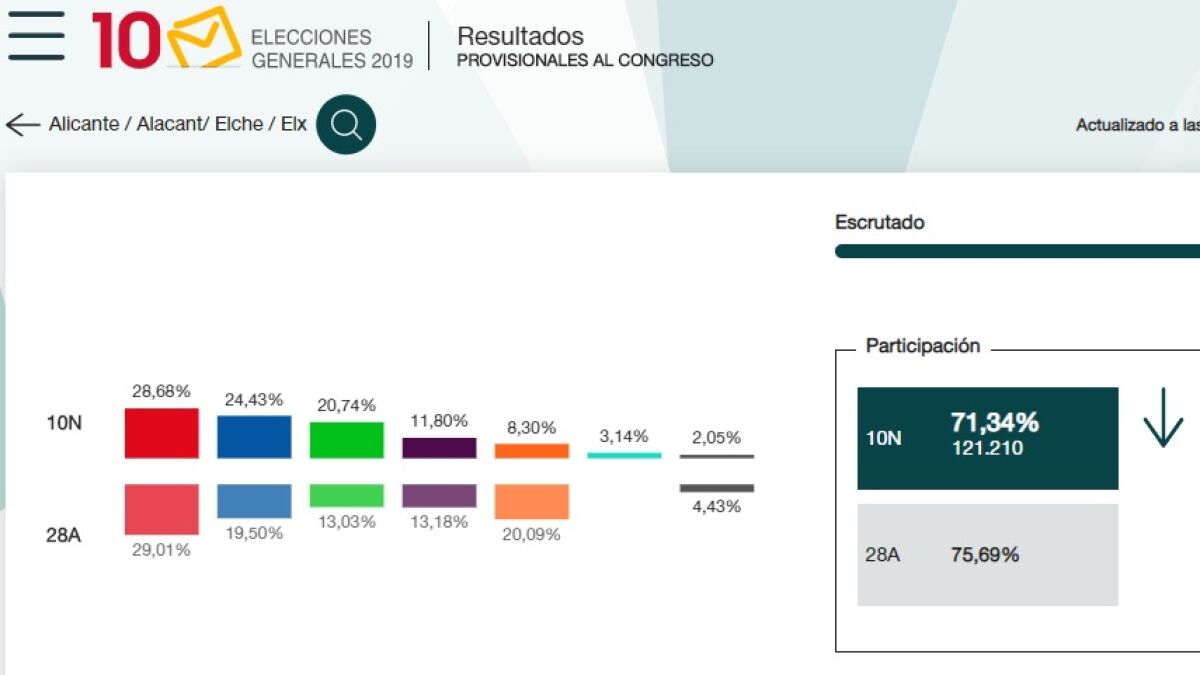Open the magnifying glass search
The width and height of the screenshot is (1200, 675).
(346, 125)
